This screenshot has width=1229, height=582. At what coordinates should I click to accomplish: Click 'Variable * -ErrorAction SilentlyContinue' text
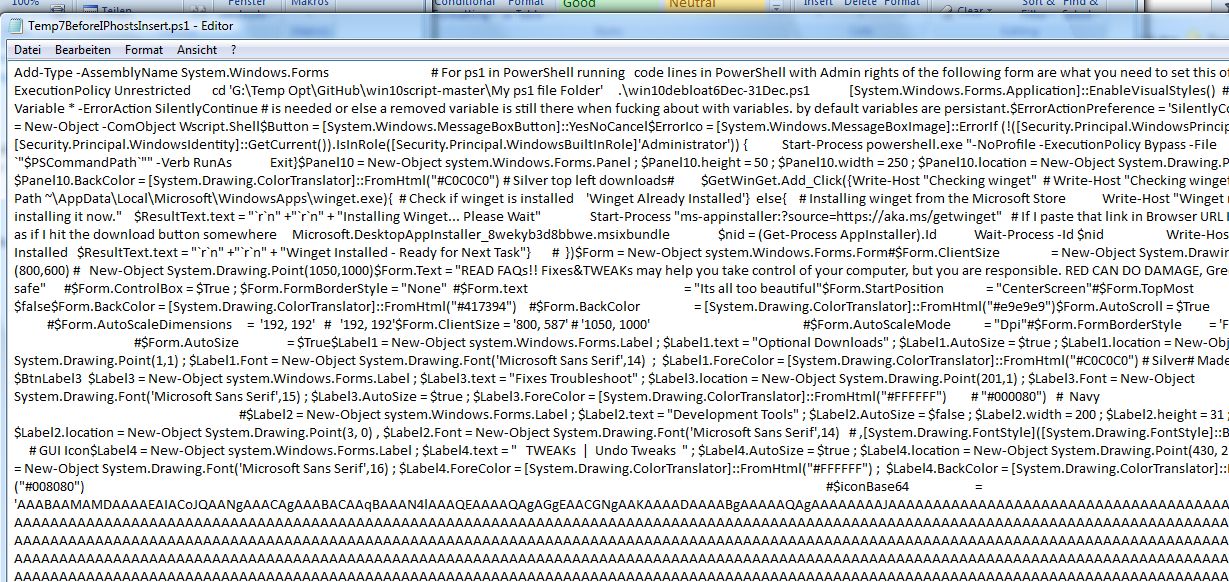click(x=135, y=108)
